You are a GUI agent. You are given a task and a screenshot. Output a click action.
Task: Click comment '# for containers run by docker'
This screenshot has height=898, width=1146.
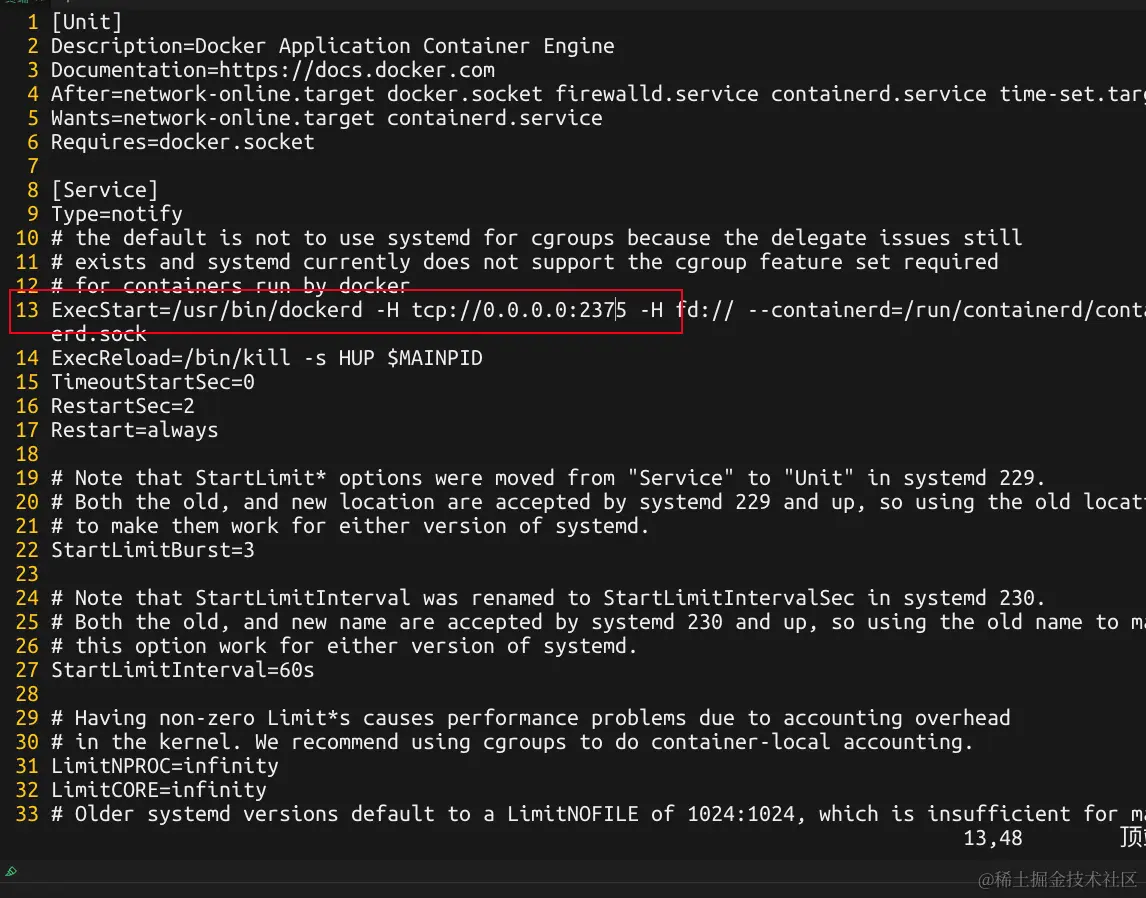pyautogui.click(x=230, y=285)
